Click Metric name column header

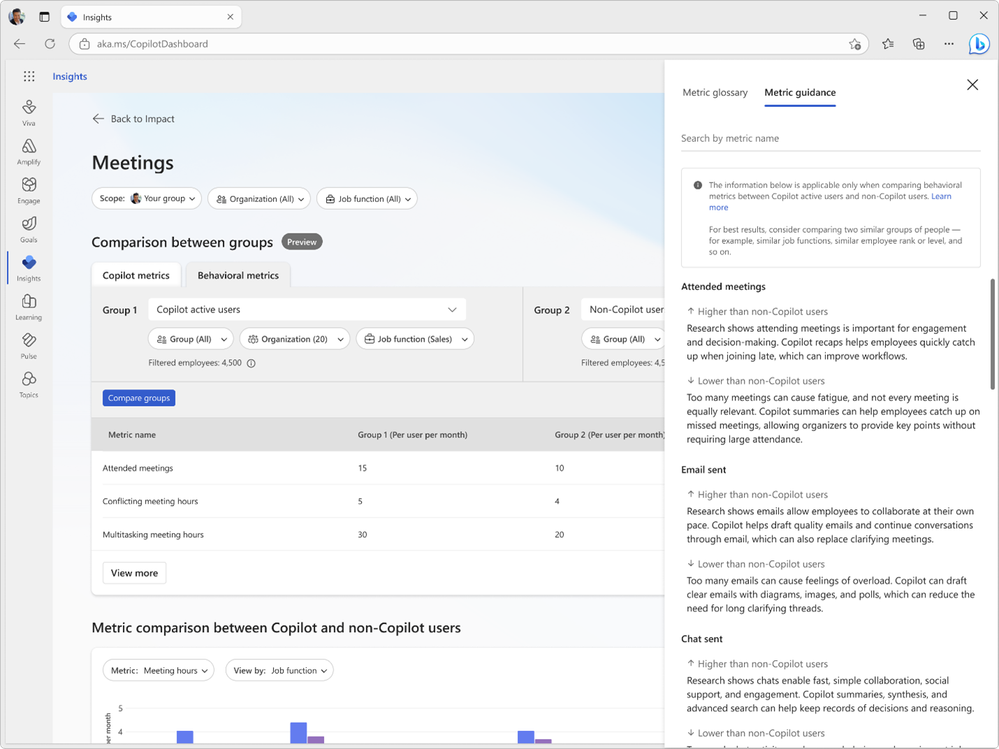coord(132,435)
